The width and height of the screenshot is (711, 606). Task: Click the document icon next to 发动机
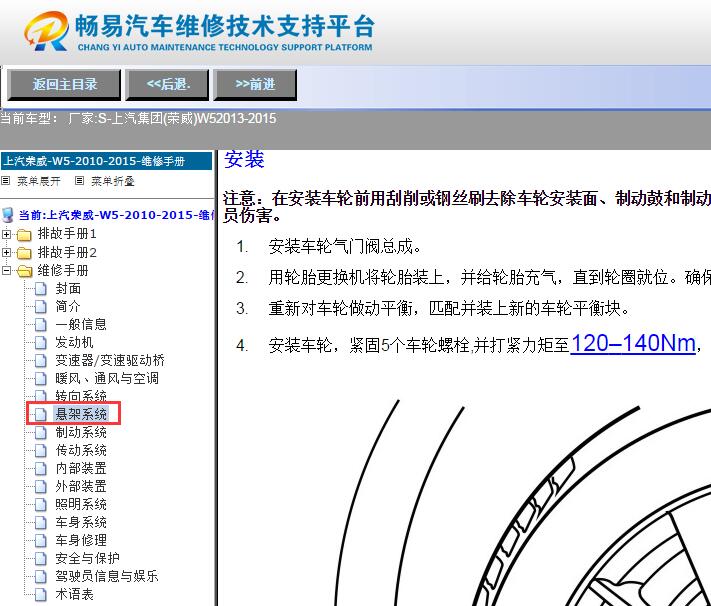(40, 343)
